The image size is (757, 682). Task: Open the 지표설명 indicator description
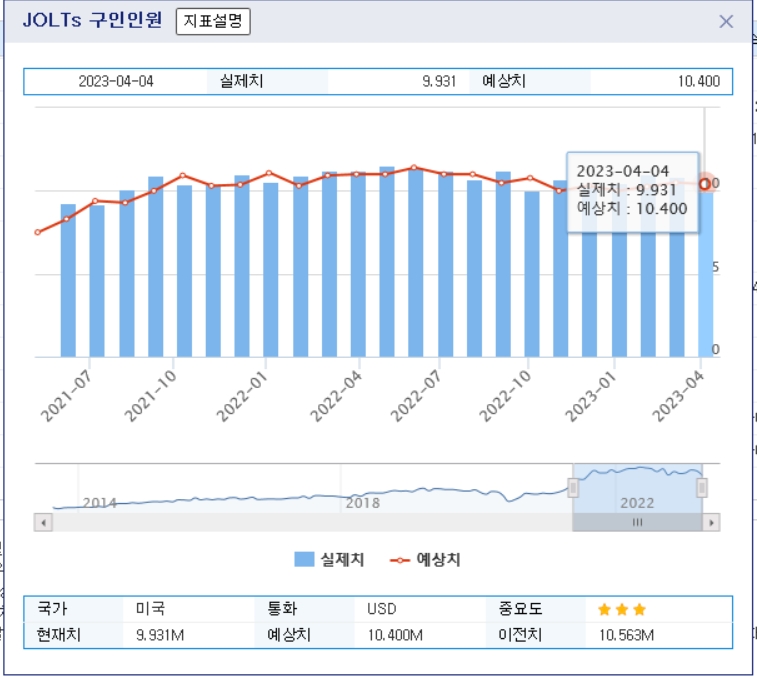coord(213,21)
